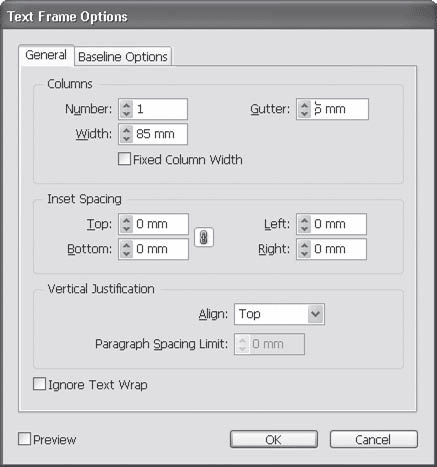The width and height of the screenshot is (437, 467).
Task: Decrease Bottom inset with down arrow
Action: pos(126,253)
